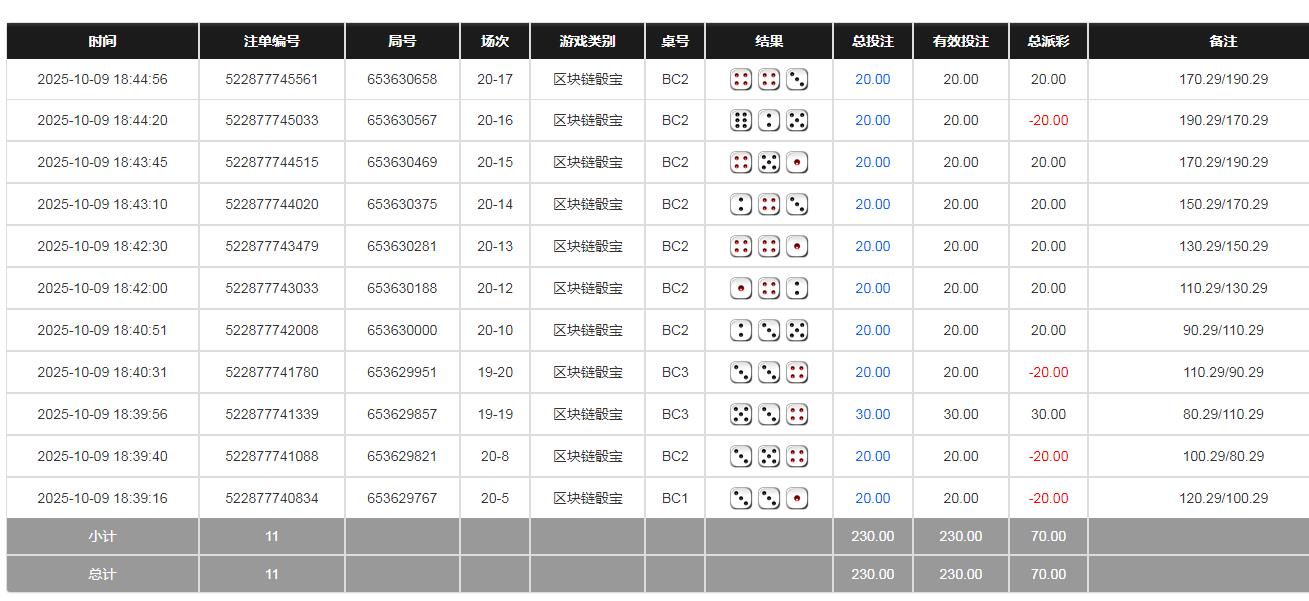Open the blue 30.00 total bet link
The width and height of the screenshot is (1309, 601).
872,414
